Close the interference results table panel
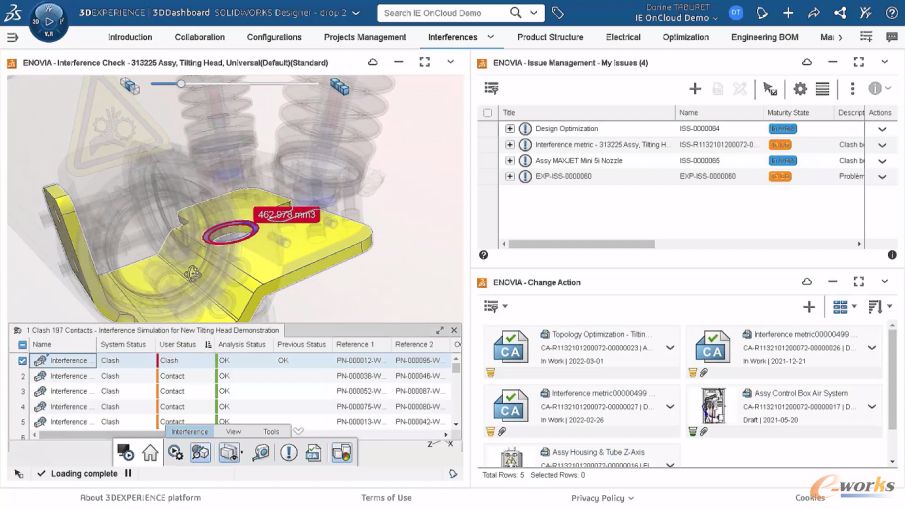This screenshot has height=509, width=905. (454, 330)
